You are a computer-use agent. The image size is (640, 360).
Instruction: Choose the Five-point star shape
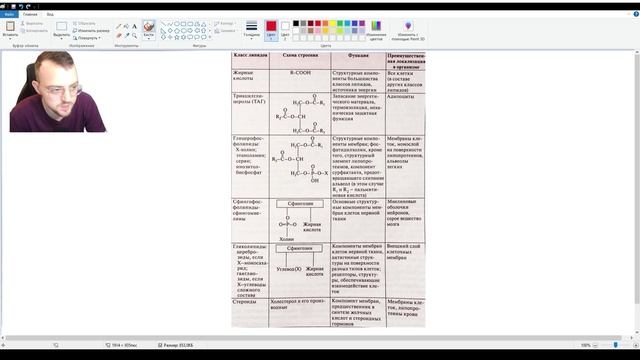coord(177,37)
